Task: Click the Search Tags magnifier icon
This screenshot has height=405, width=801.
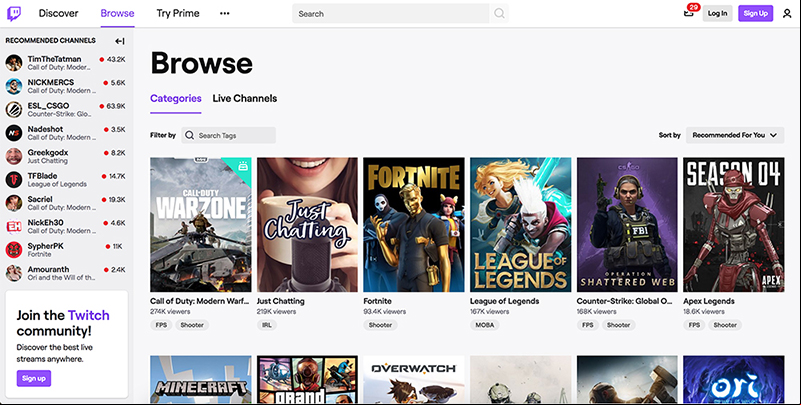Action: click(190, 135)
